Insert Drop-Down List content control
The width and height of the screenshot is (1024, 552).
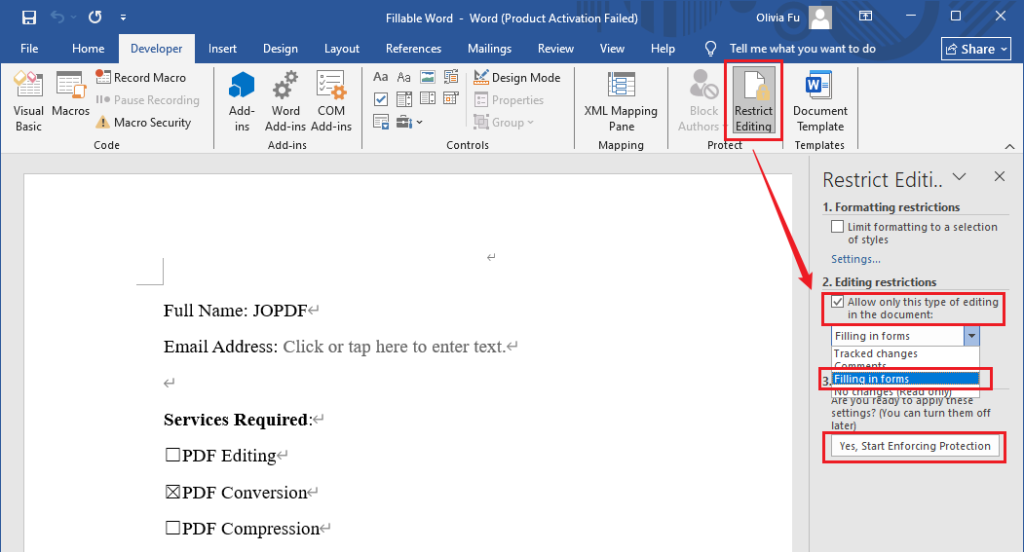coord(428,99)
